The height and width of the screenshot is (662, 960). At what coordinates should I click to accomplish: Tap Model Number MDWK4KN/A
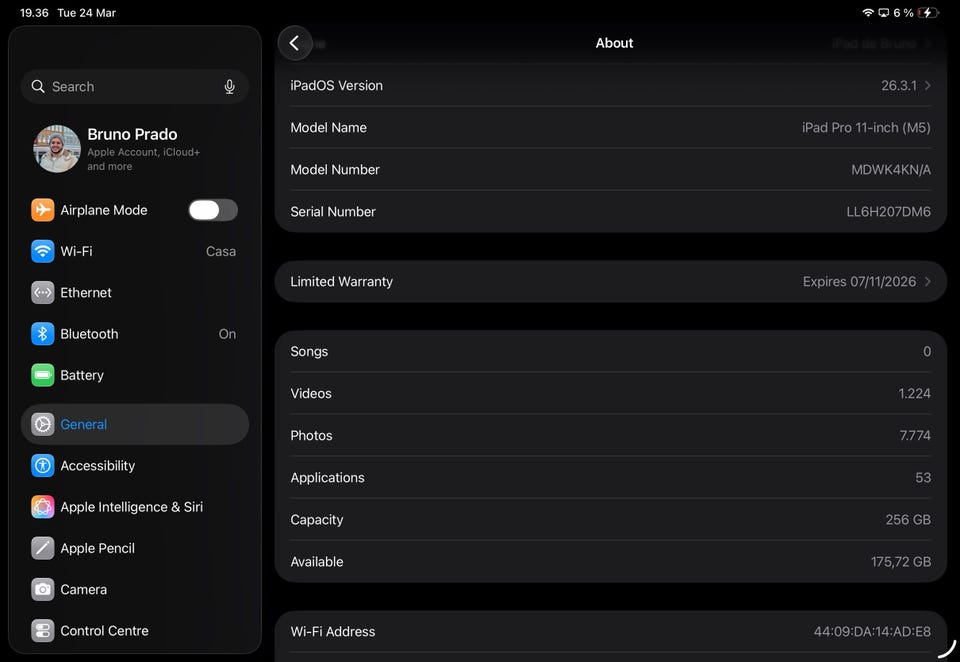click(891, 170)
